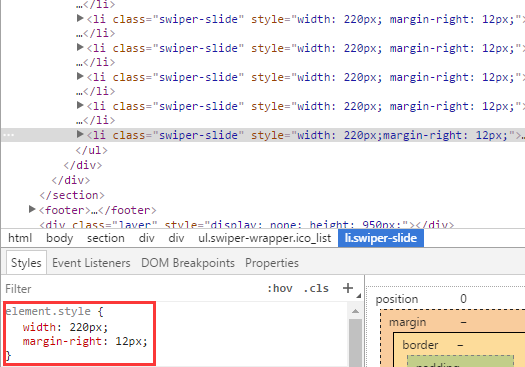Select ul.swiper-wrapper.ico_list breadcrumb
Image resolution: width=525 pixels, height=367 pixels.
(265, 238)
